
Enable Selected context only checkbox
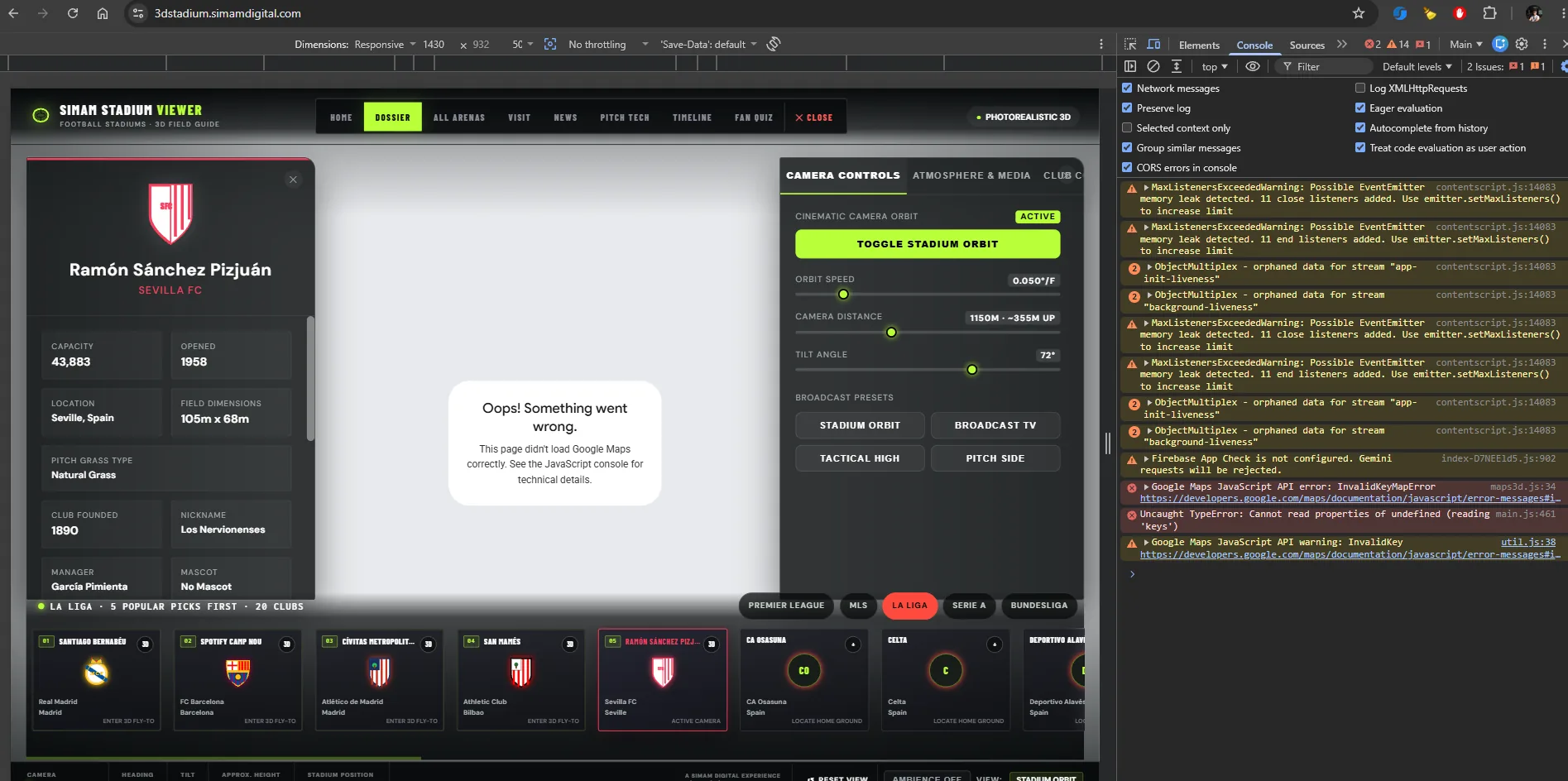[x=1127, y=127]
